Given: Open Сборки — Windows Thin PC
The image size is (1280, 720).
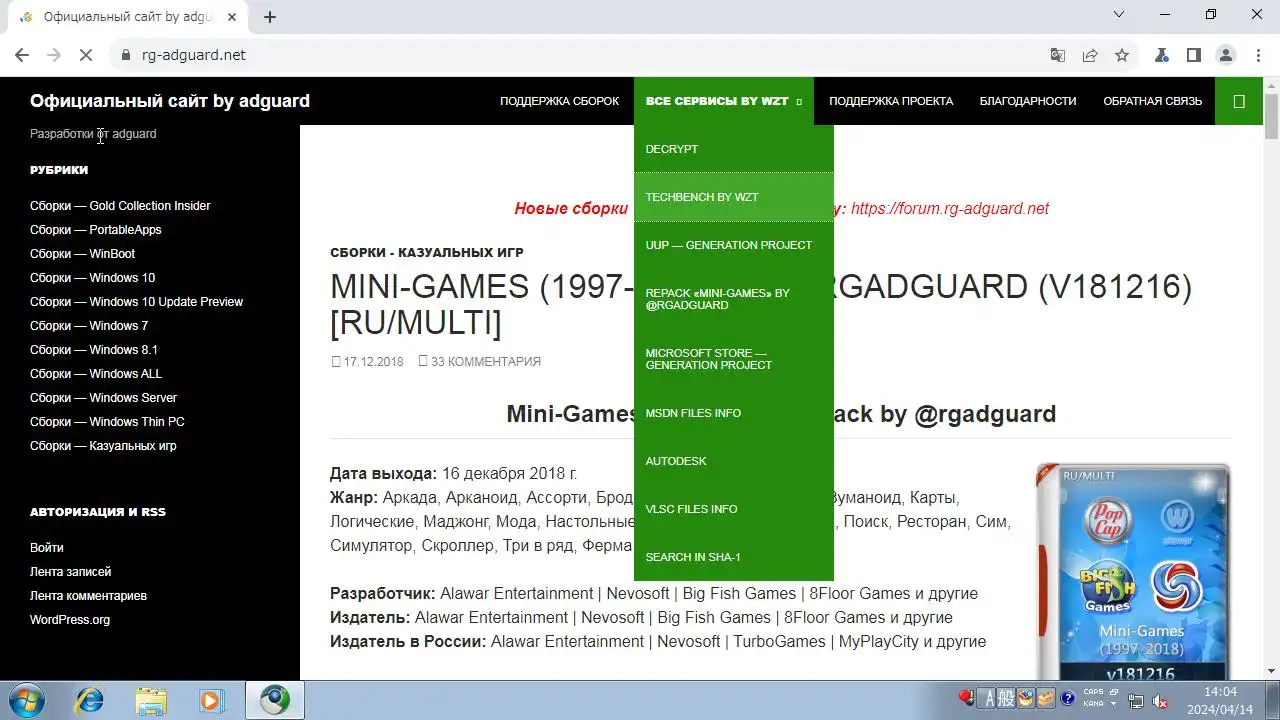Looking at the screenshot, I should (107, 422).
